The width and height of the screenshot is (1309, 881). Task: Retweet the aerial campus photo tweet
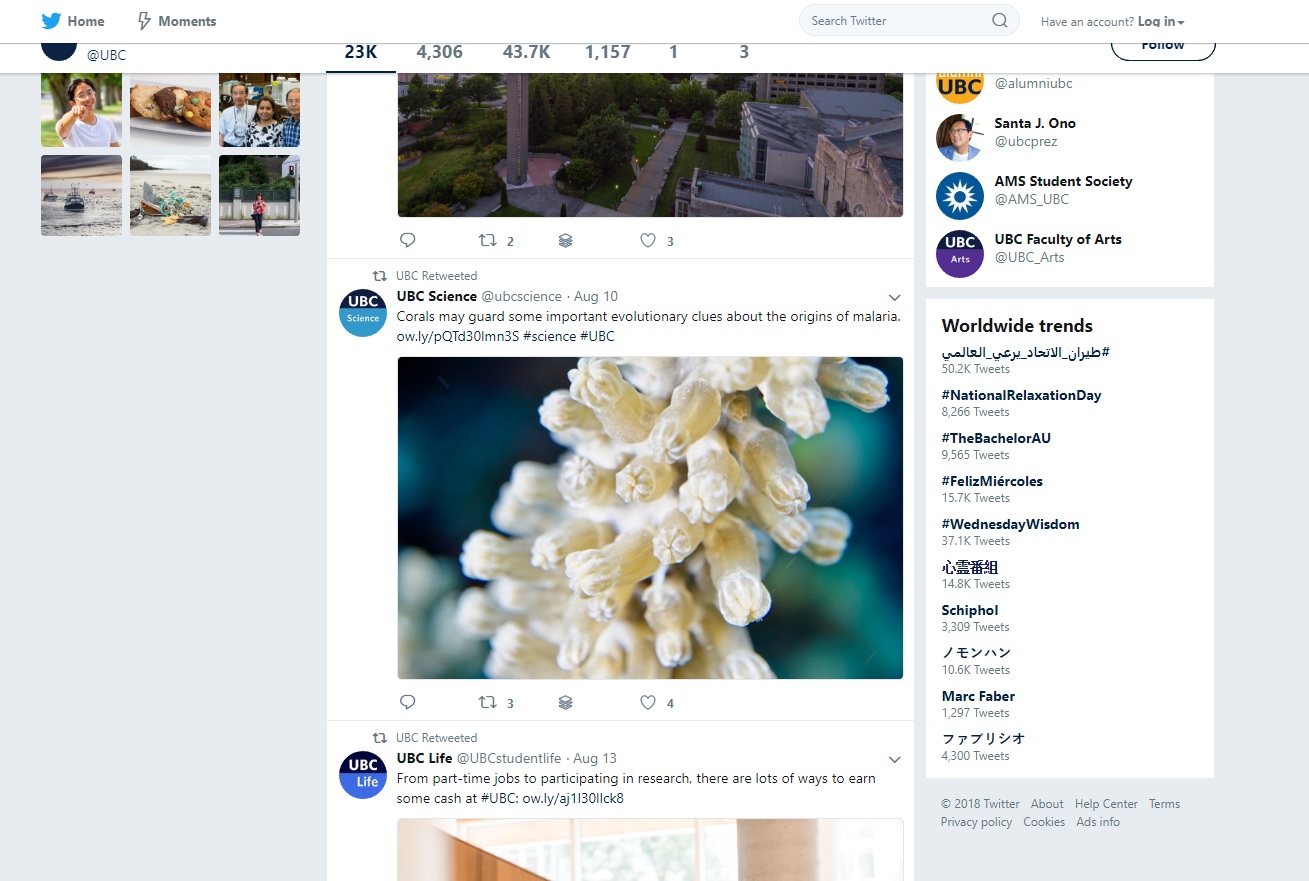point(487,240)
